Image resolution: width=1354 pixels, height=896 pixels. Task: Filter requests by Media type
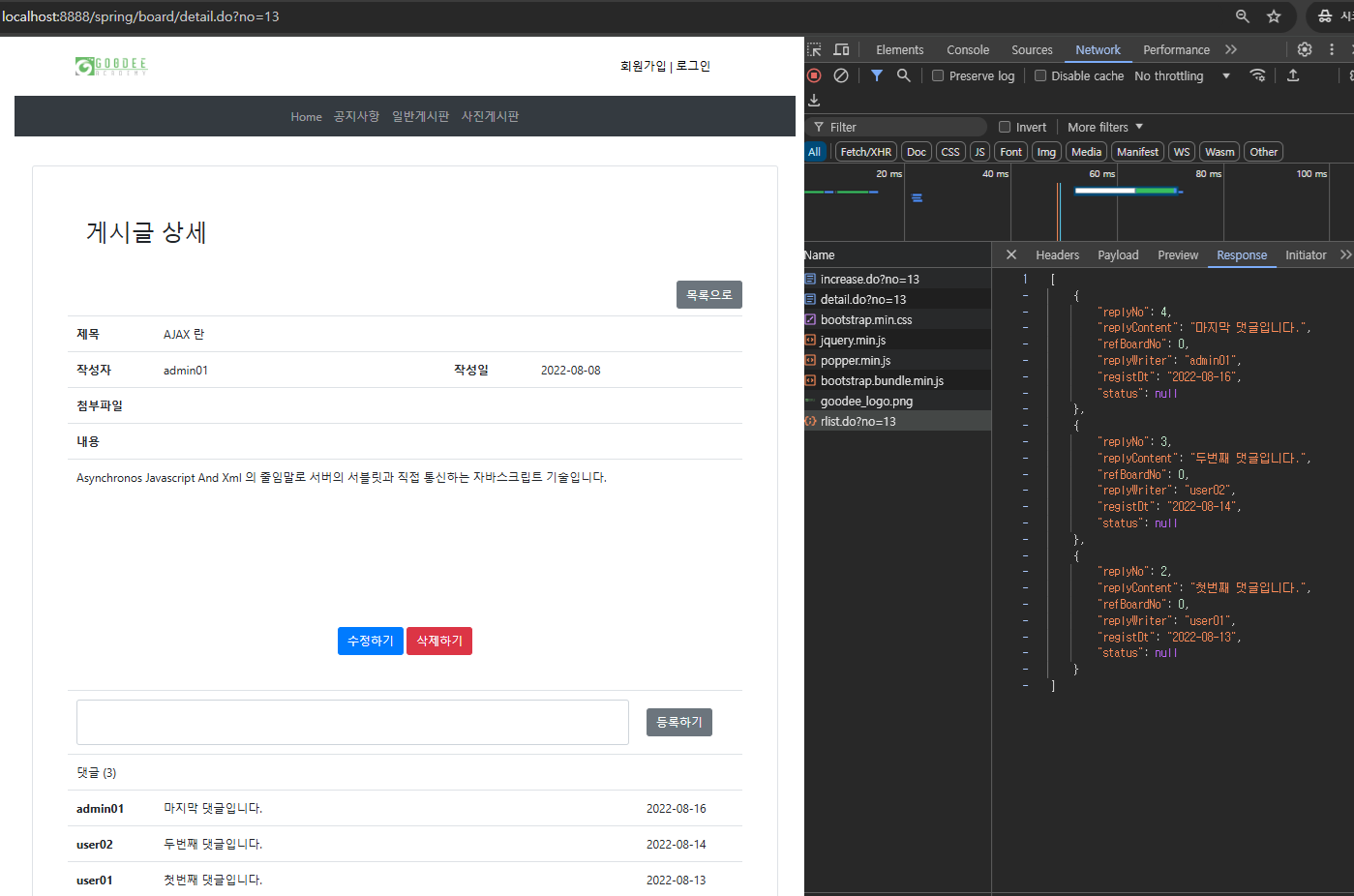(1086, 152)
